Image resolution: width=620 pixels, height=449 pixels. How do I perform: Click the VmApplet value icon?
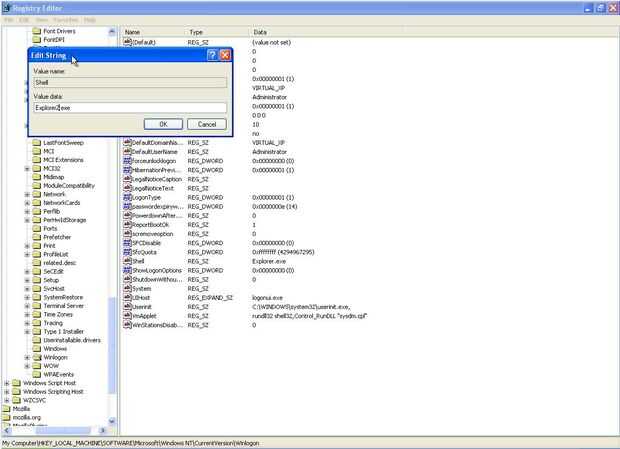[x=127, y=316]
